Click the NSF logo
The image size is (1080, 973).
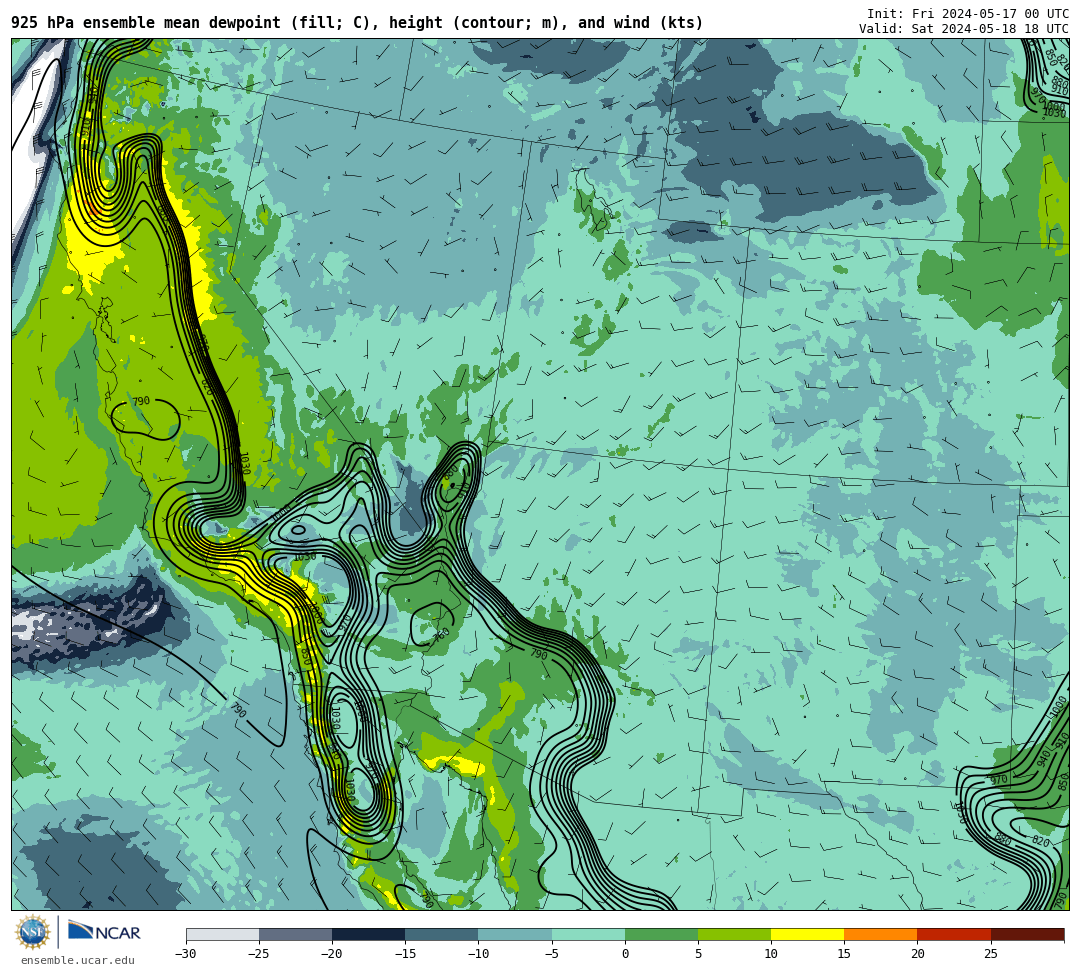(32, 933)
